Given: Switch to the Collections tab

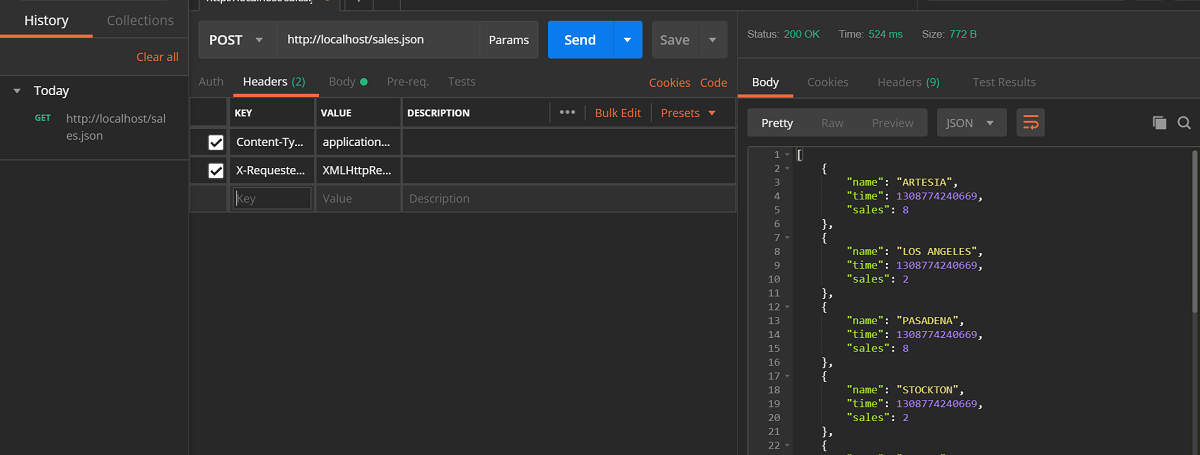Looking at the screenshot, I should pyautogui.click(x=140, y=20).
